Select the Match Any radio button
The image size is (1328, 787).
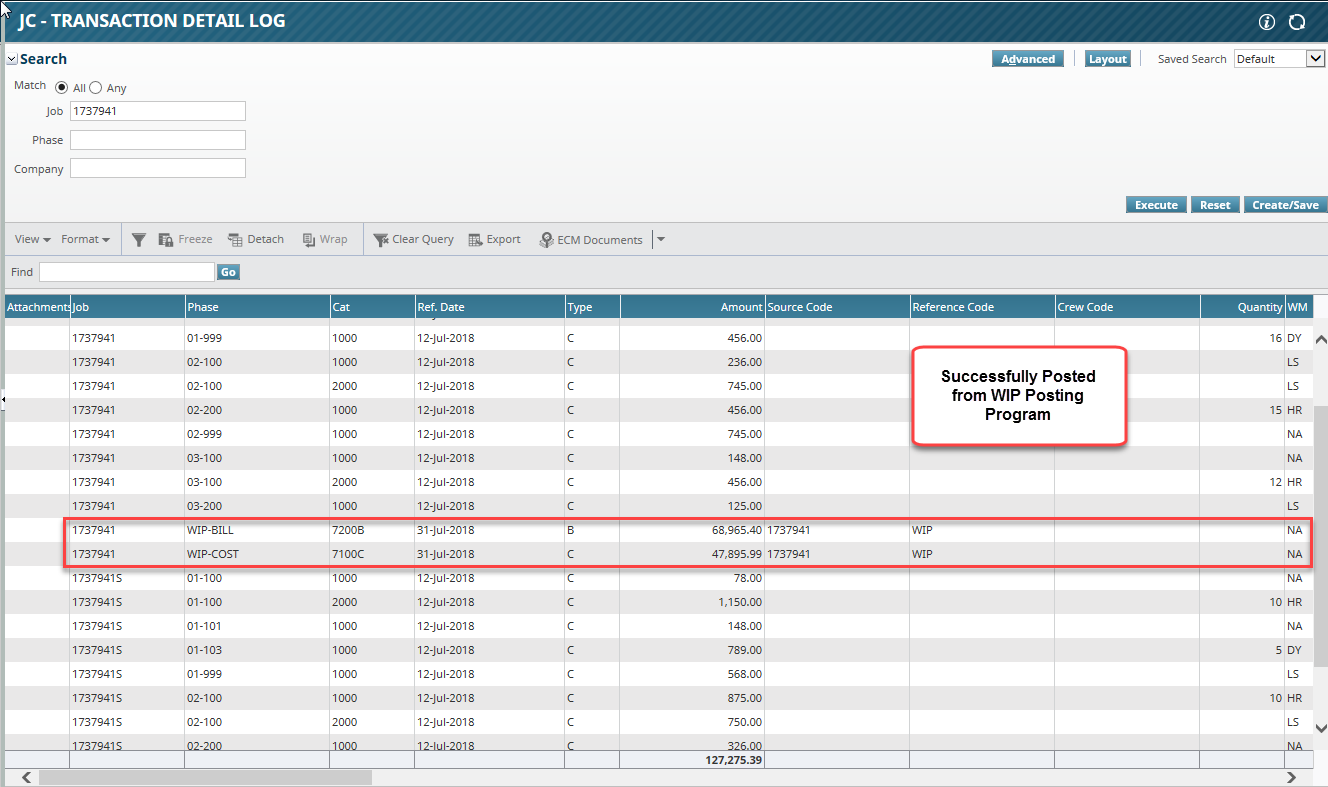coord(96,85)
